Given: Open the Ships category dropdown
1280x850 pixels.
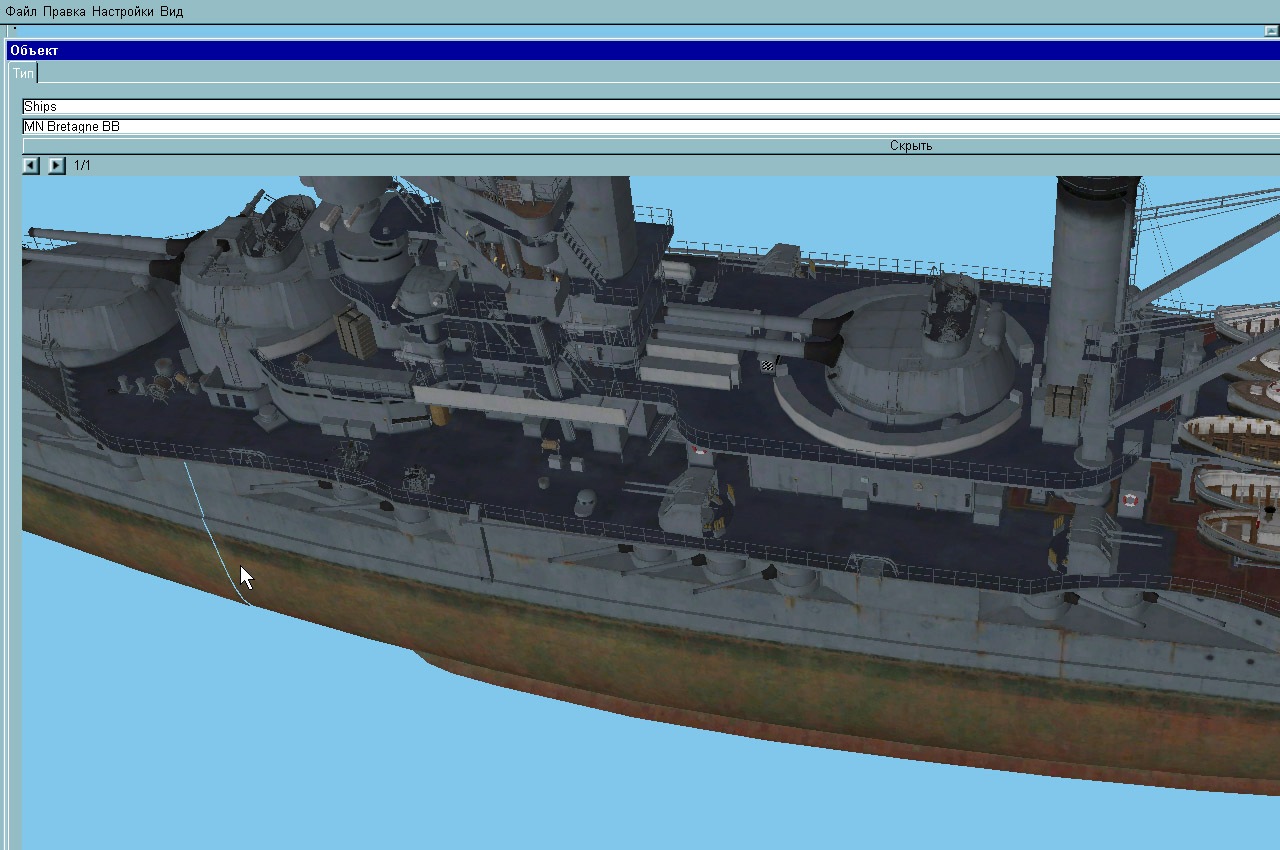Looking at the screenshot, I should [651, 107].
